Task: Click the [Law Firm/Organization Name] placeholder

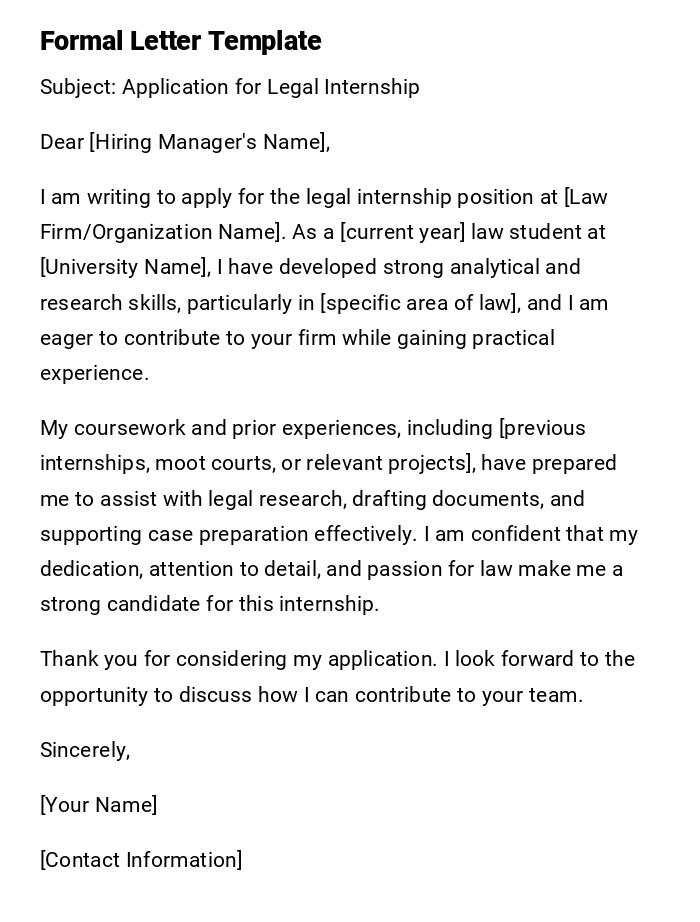Action: click(x=160, y=232)
